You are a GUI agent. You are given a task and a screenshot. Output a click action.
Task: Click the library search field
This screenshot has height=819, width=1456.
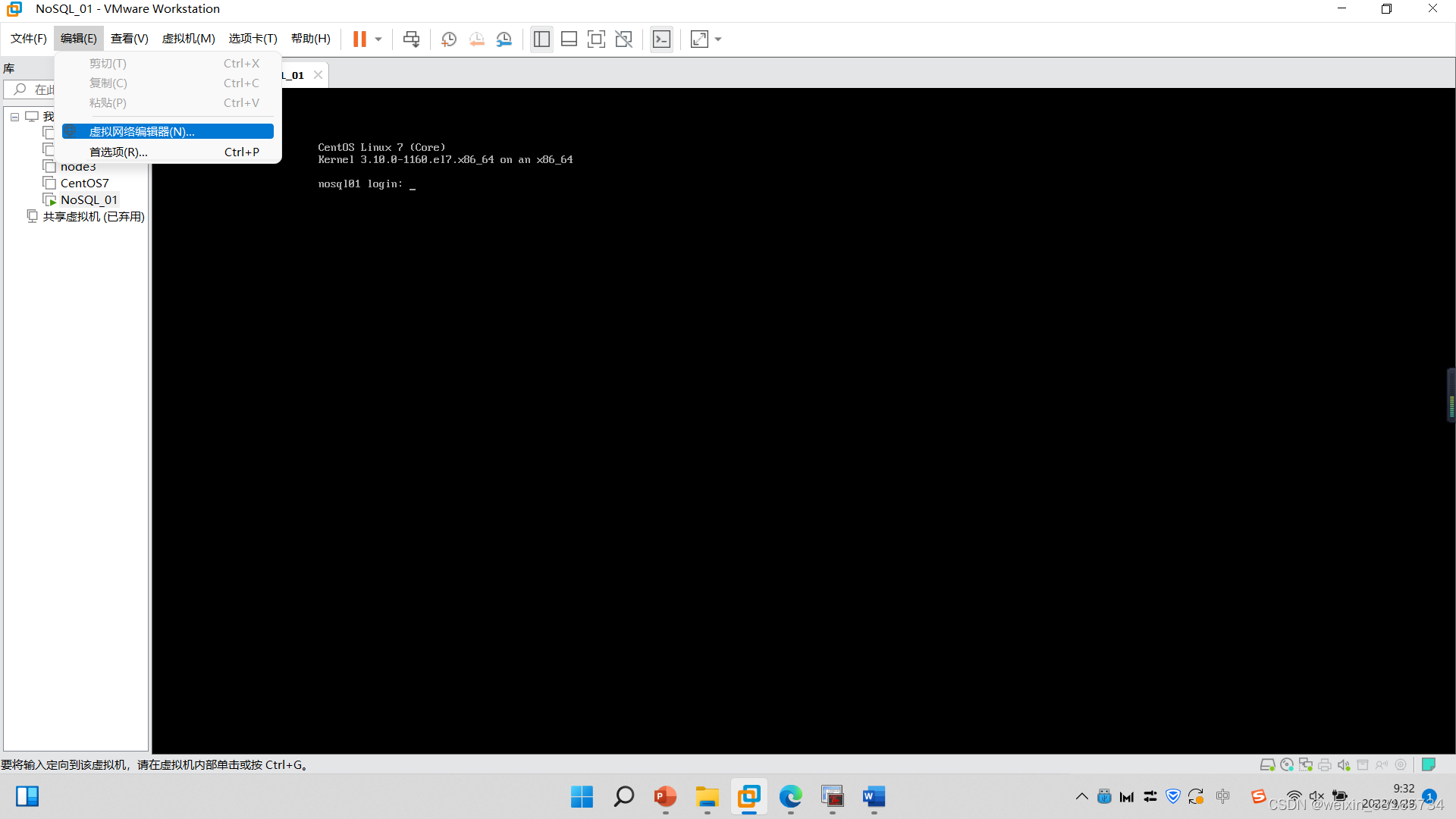[x=38, y=89]
